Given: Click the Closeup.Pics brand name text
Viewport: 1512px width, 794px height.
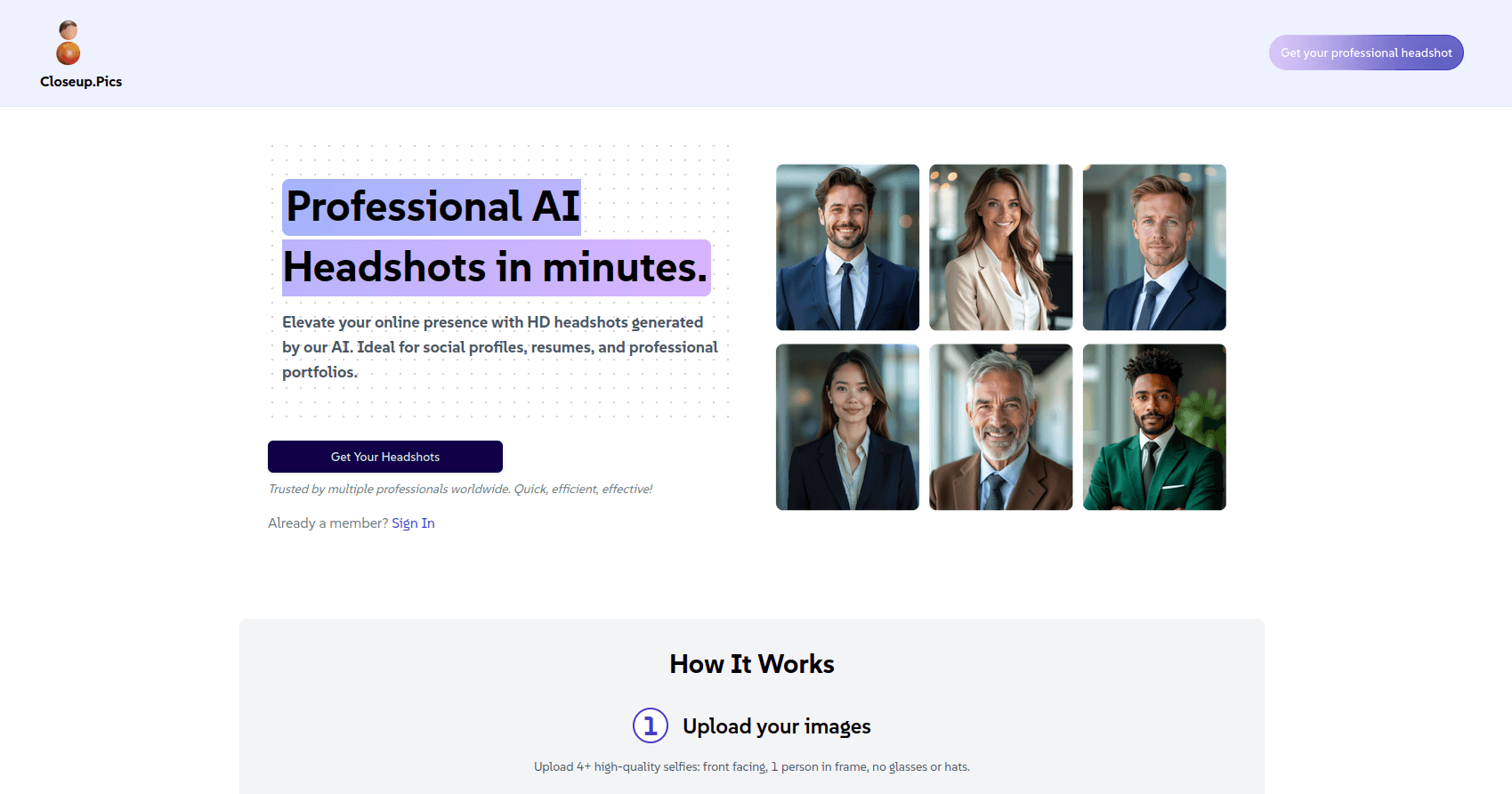Looking at the screenshot, I should click(81, 82).
